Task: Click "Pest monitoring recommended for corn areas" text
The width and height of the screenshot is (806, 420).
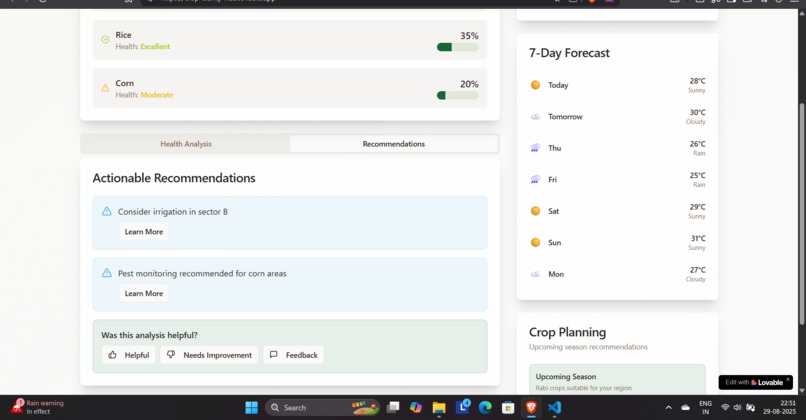Action: coord(202,273)
